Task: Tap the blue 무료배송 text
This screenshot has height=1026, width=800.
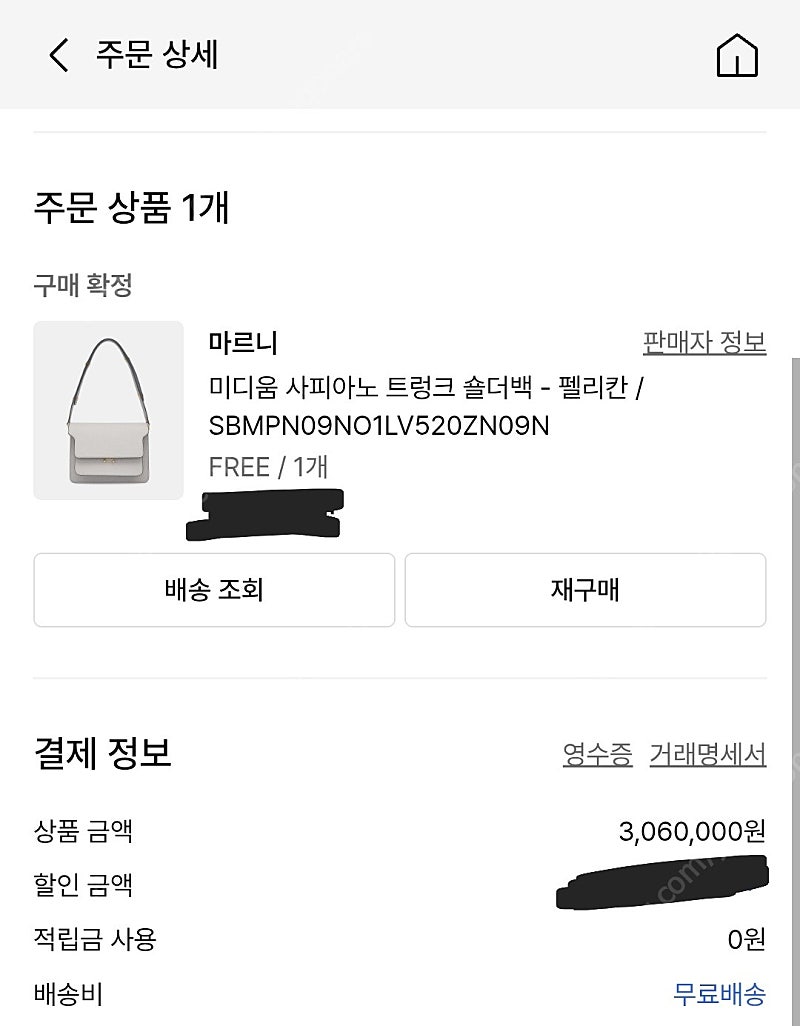Action: tap(720, 994)
